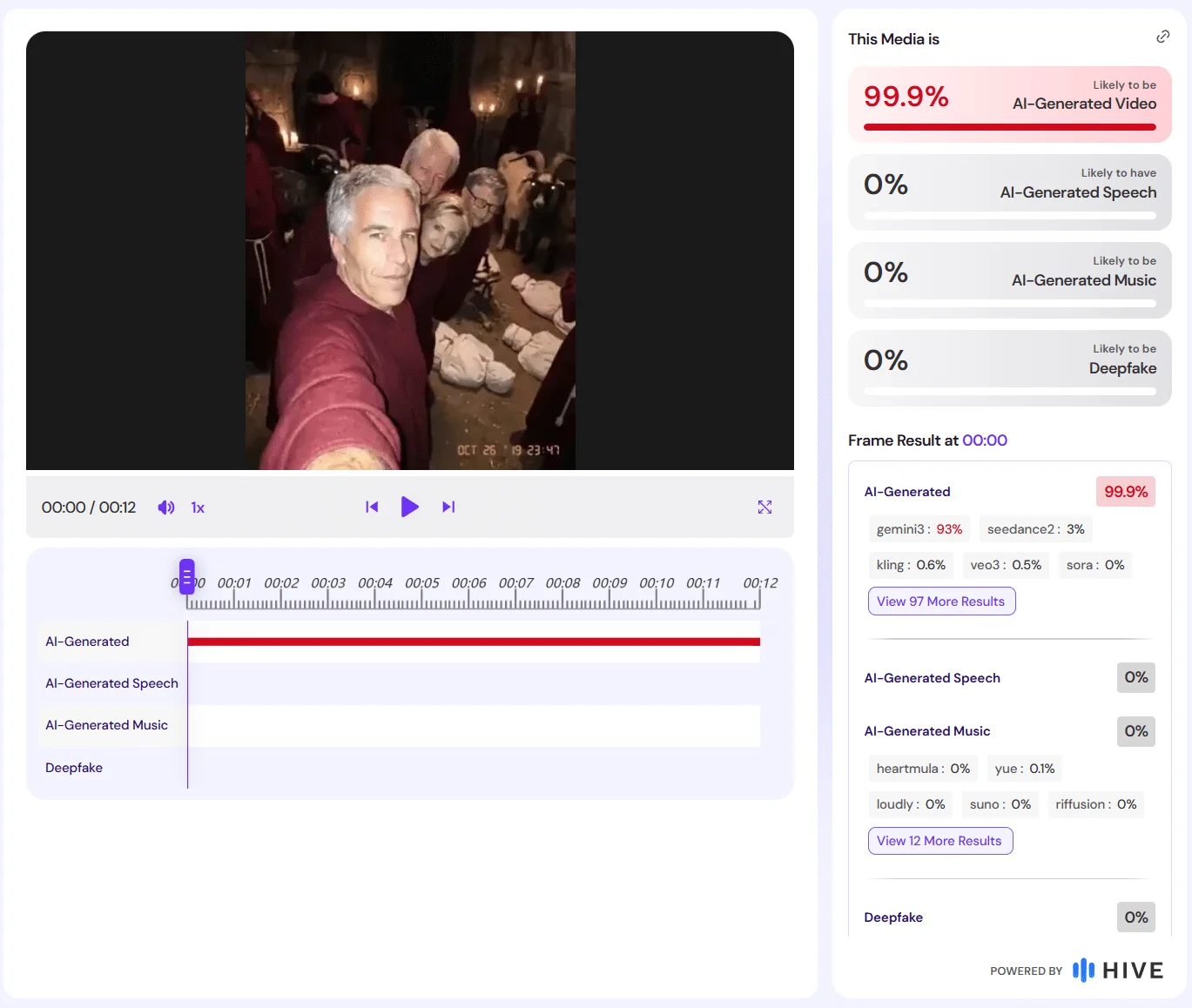
Task: Select the yue 0.1% result chip
Action: pyautogui.click(x=1025, y=769)
